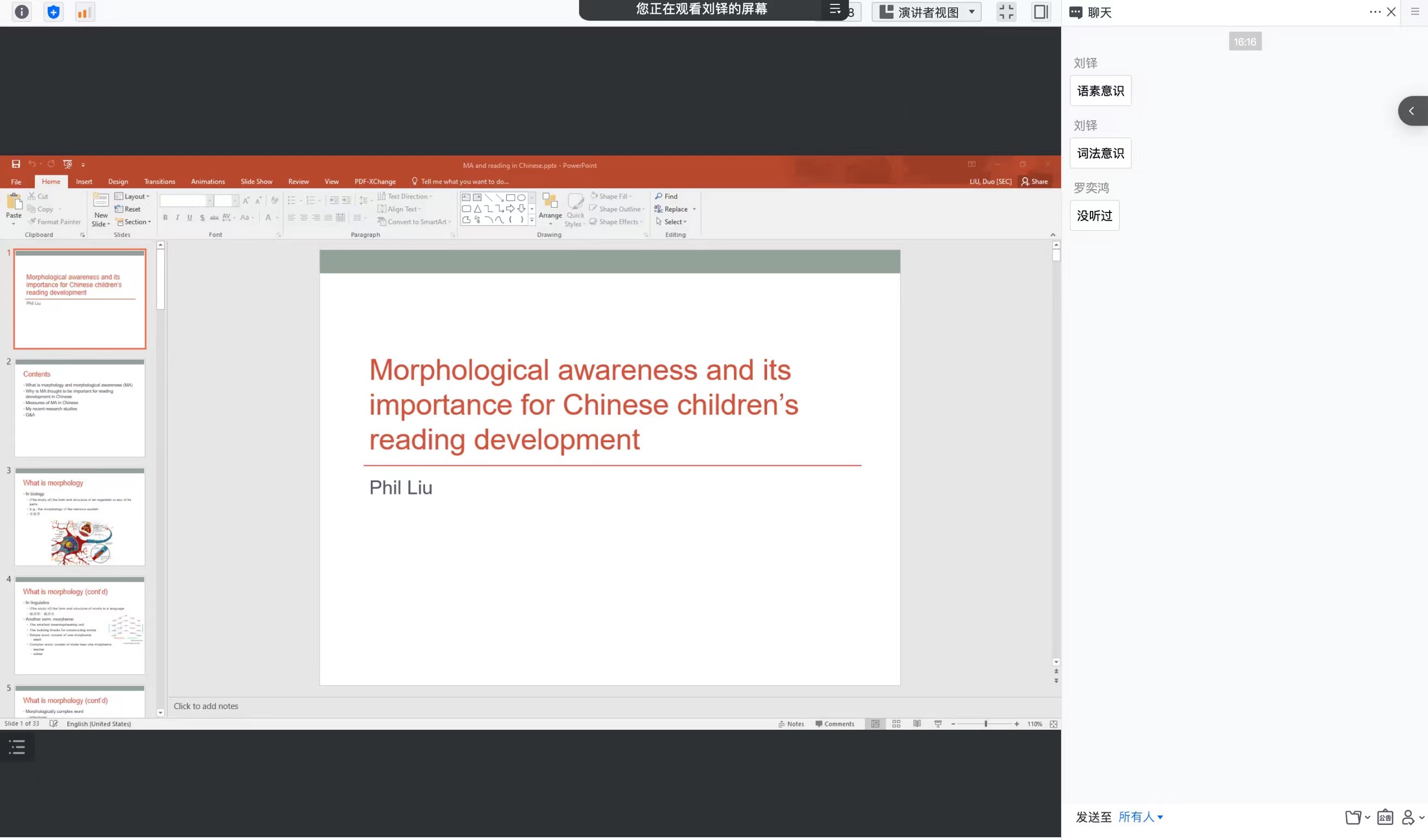
Task: Click the New Slide icon
Action: (x=101, y=200)
